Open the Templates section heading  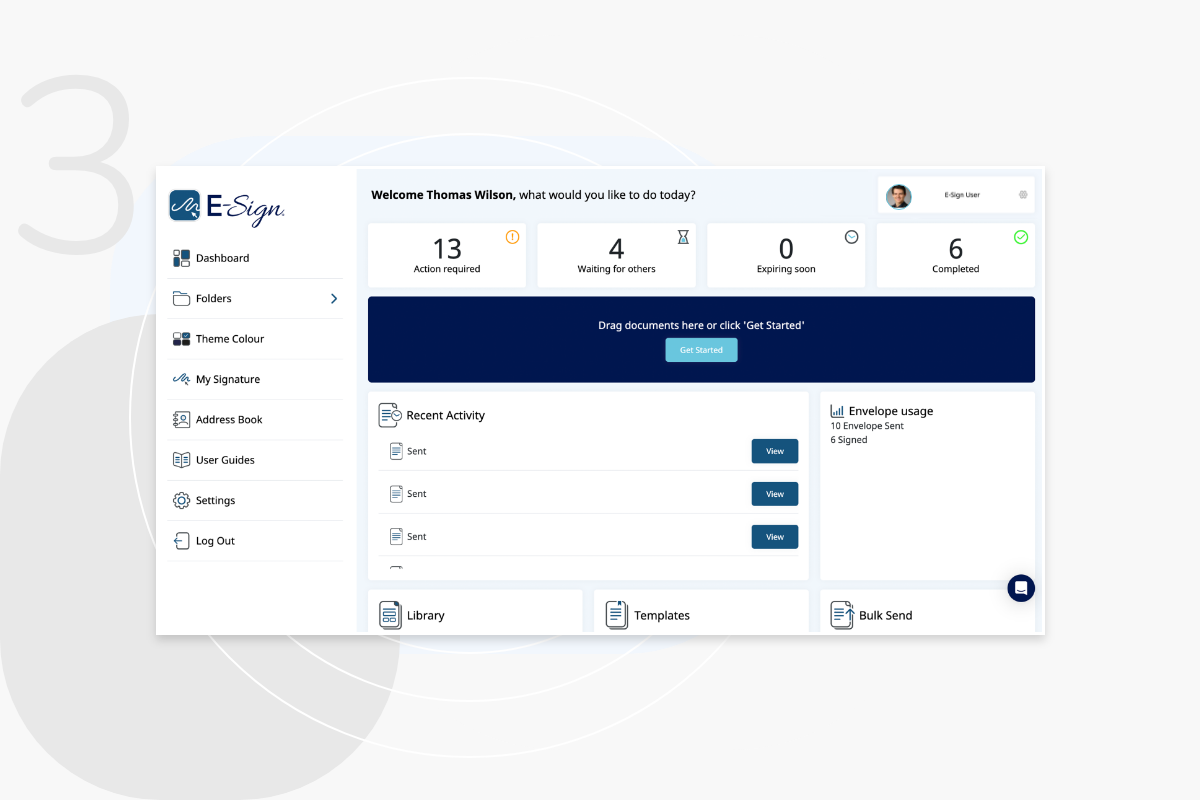[662, 616]
